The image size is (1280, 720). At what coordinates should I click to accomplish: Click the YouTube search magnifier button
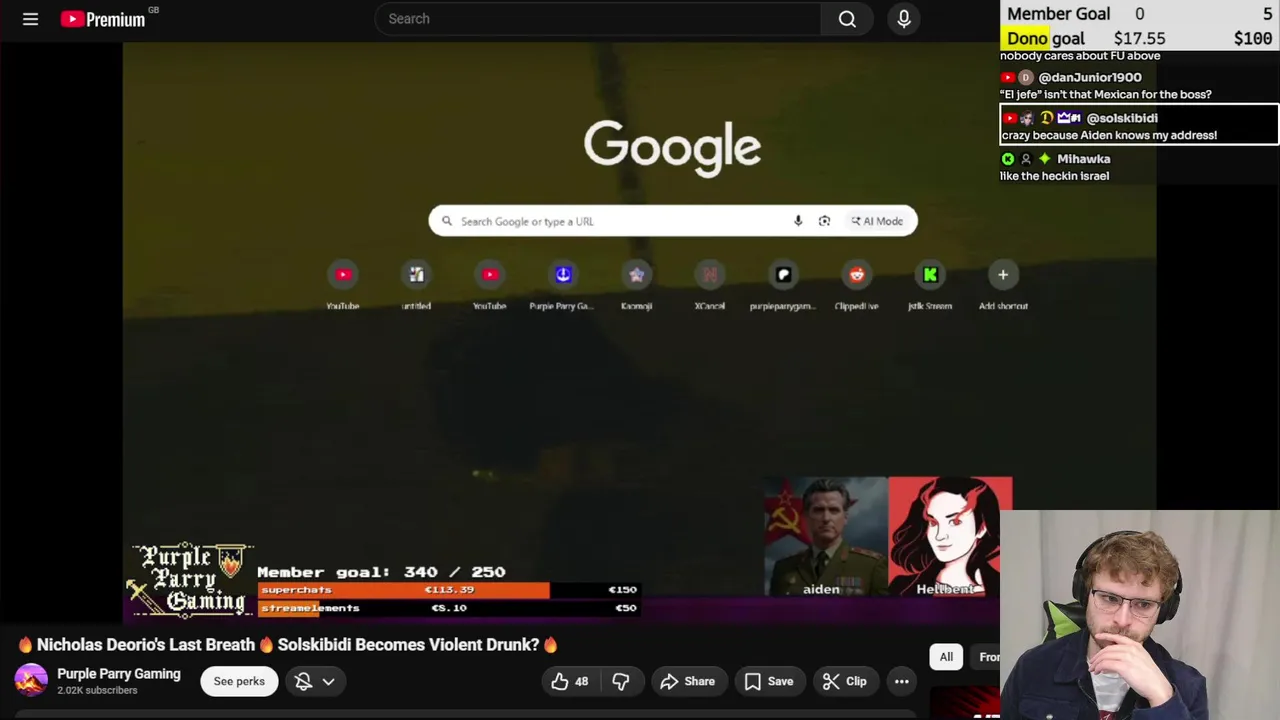click(847, 19)
